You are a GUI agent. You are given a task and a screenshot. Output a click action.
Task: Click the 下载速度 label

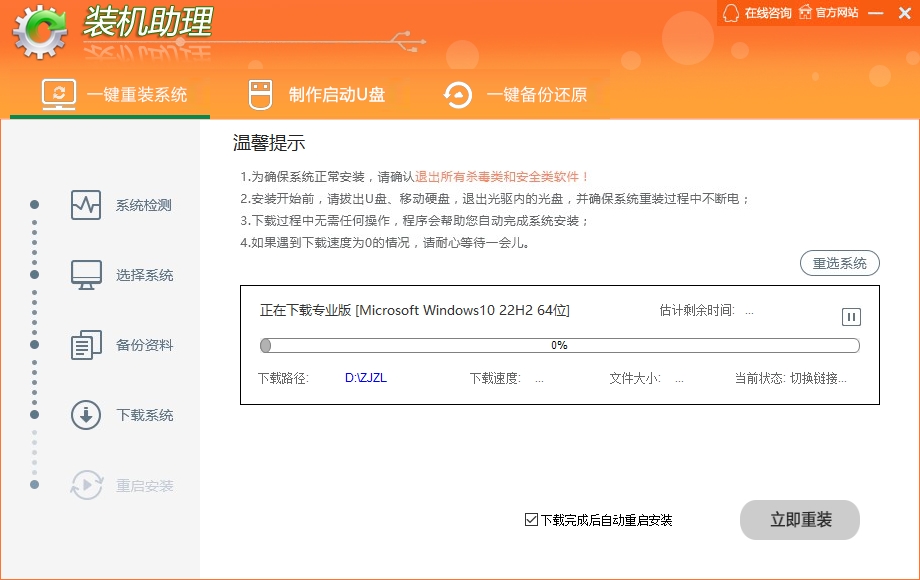coord(495,378)
